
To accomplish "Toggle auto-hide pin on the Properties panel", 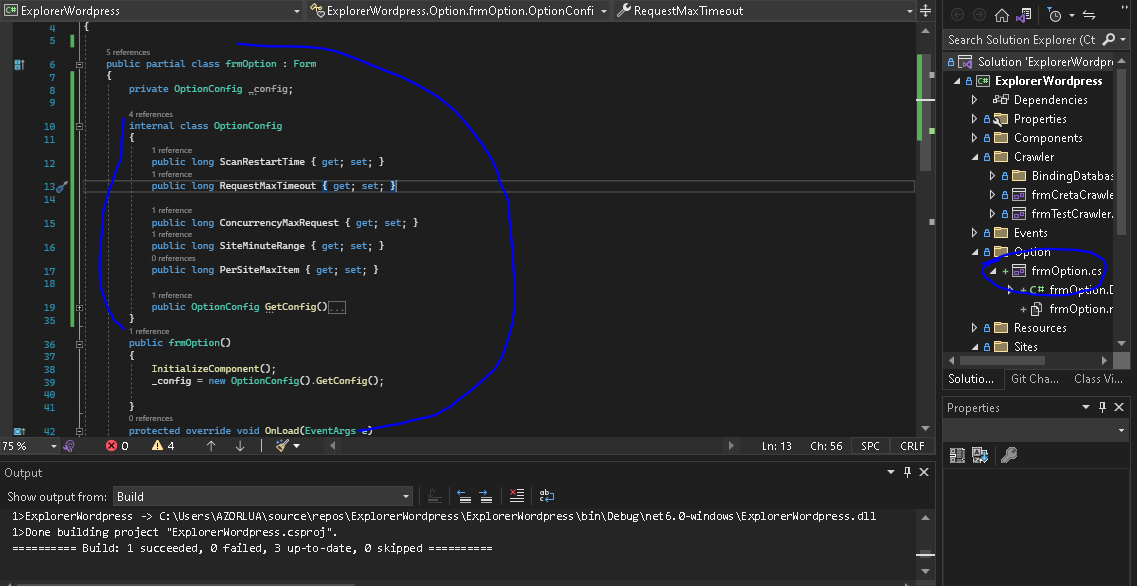I will click(x=1103, y=407).
